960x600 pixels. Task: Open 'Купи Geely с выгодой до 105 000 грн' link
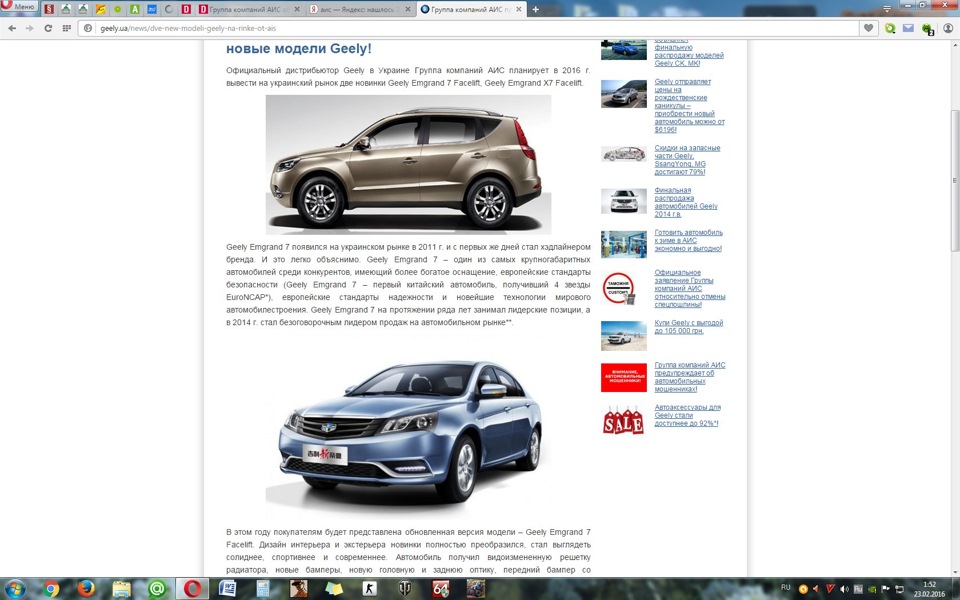pos(689,326)
